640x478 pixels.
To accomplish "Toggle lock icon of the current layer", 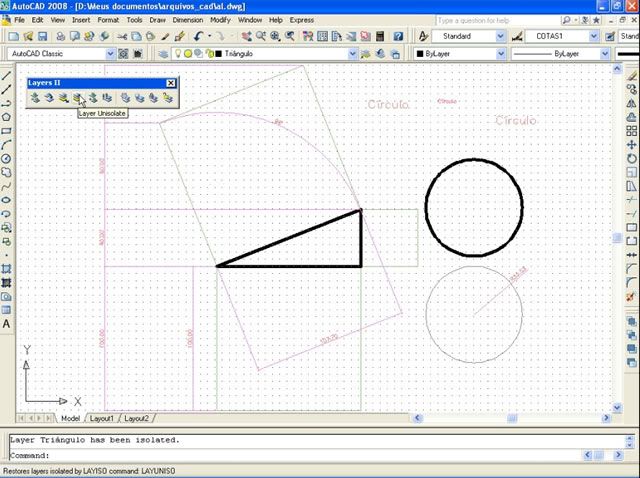I will click(x=208, y=53).
